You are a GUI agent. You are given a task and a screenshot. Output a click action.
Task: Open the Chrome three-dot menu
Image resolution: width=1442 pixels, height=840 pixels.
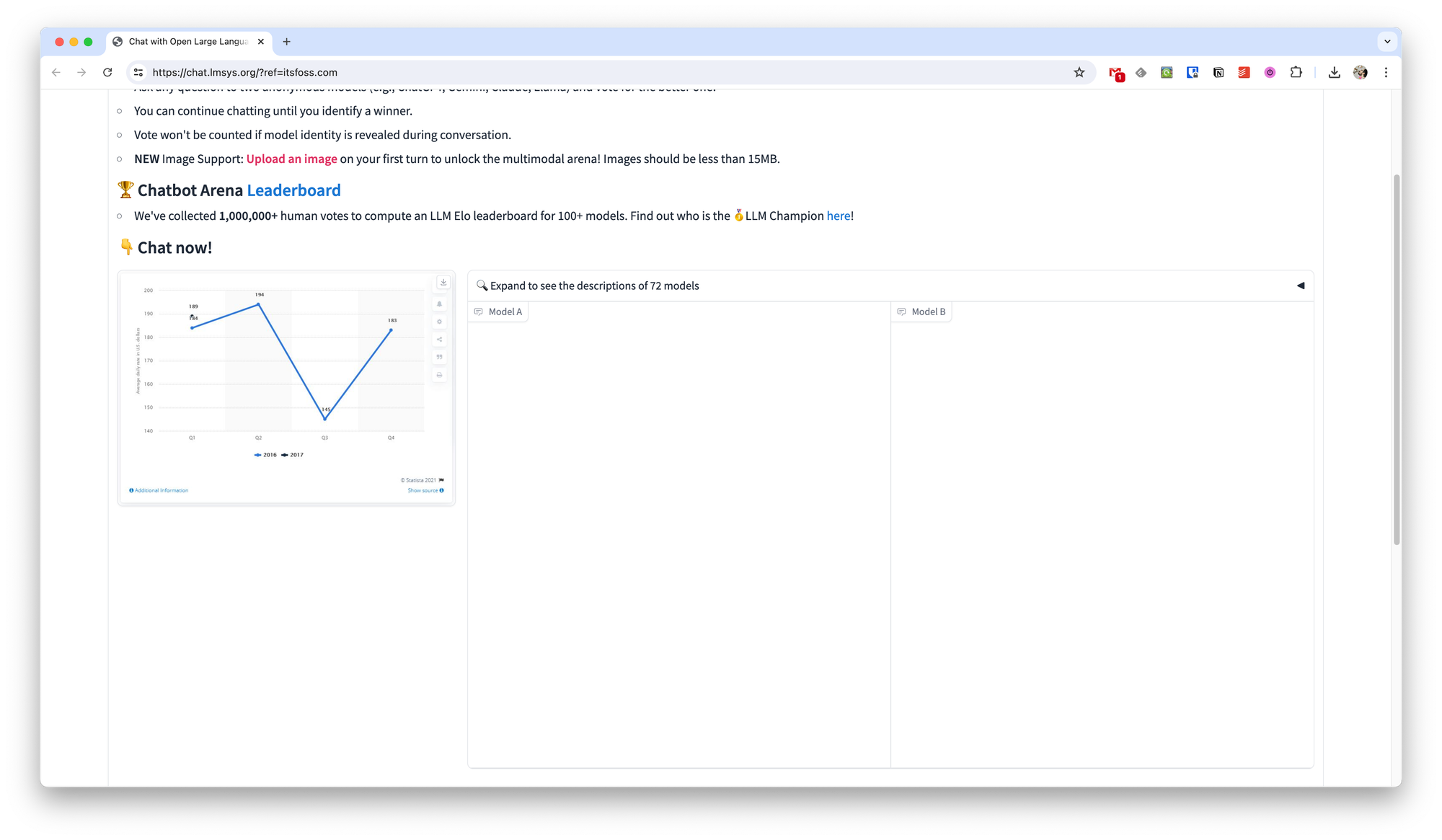[1386, 73]
